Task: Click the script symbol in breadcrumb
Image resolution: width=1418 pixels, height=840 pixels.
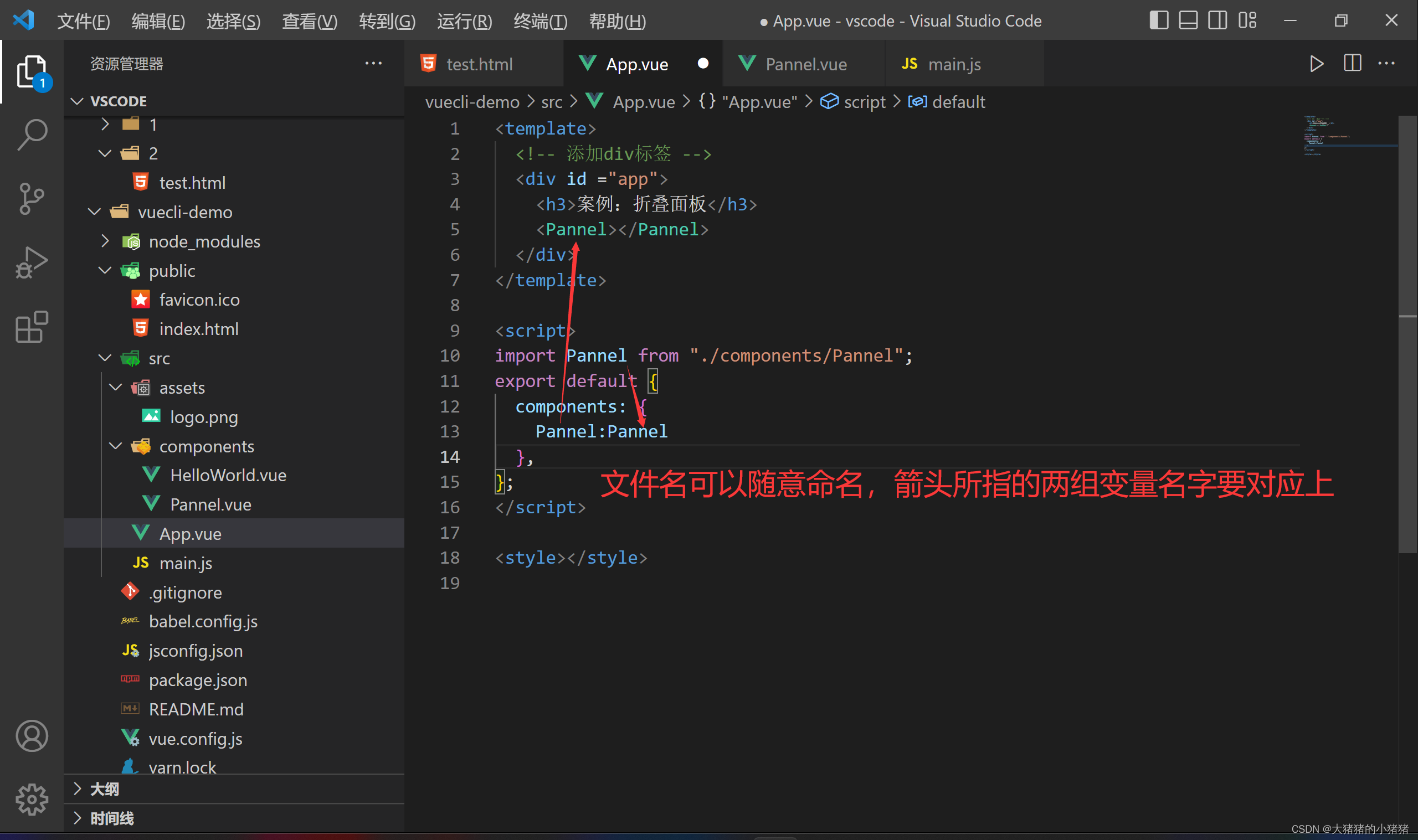Action: point(854,102)
